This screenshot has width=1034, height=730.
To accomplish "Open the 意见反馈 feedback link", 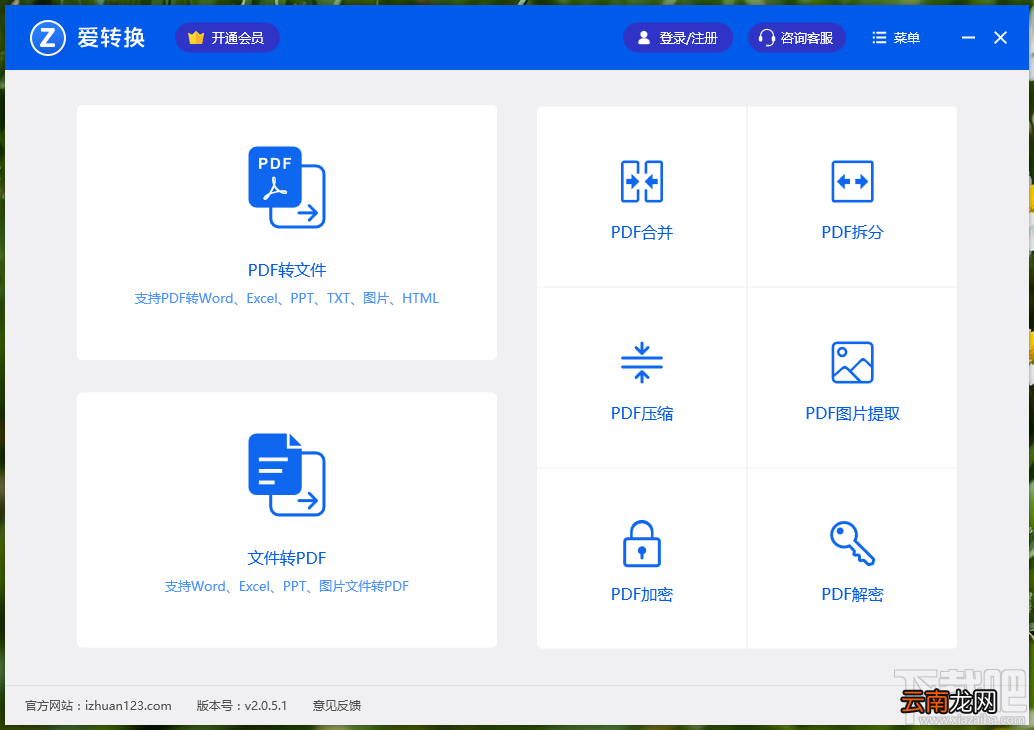I will pyautogui.click(x=337, y=706).
